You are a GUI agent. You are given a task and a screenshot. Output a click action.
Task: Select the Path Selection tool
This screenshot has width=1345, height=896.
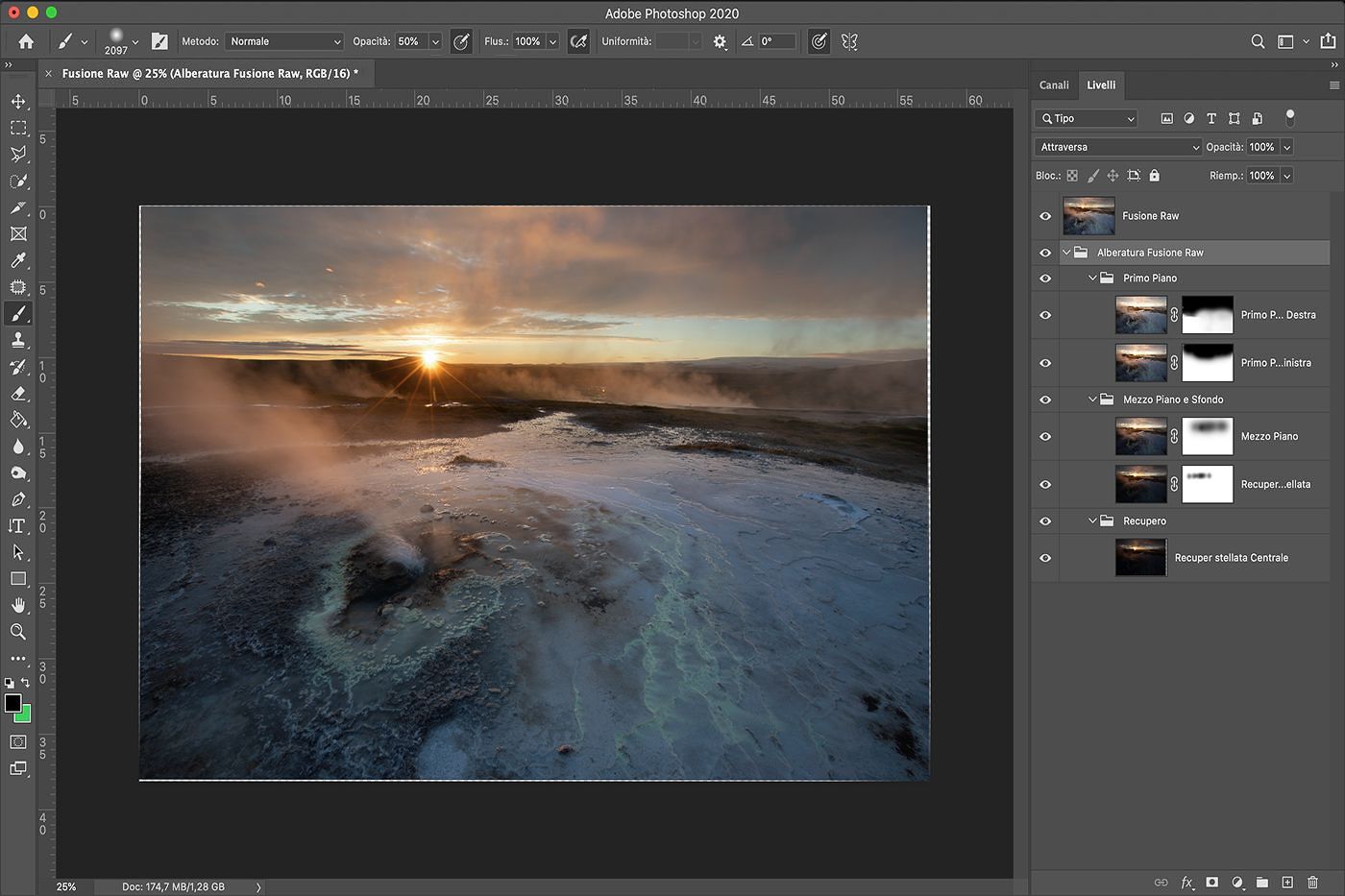[x=18, y=552]
